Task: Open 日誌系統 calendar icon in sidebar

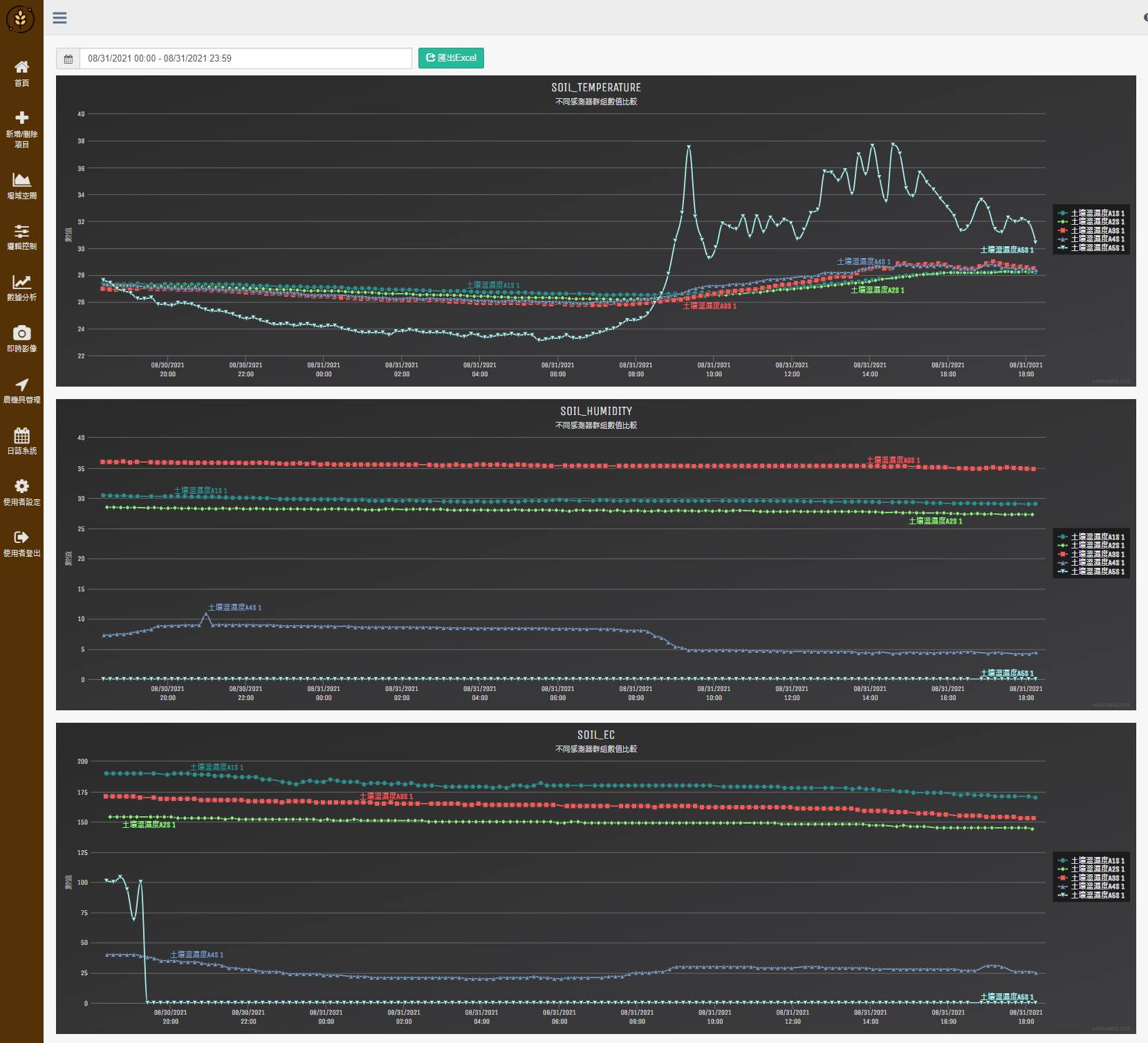Action: tap(21, 436)
